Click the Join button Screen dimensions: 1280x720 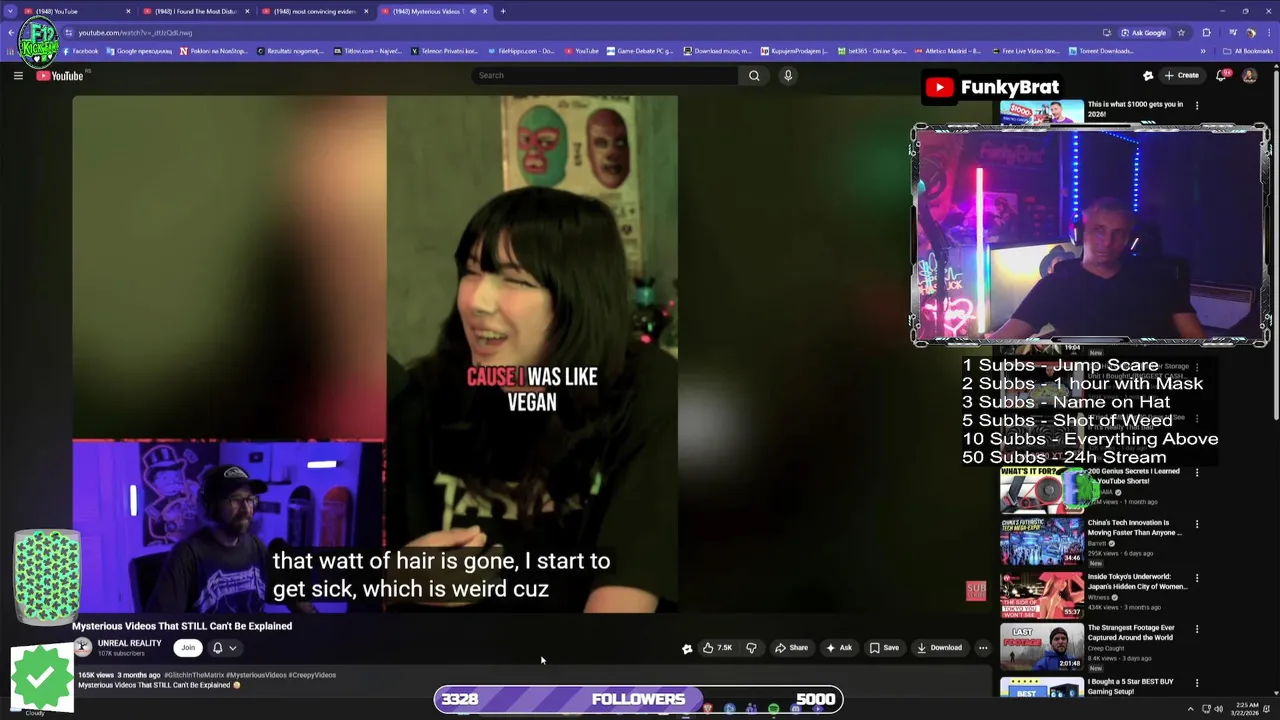click(x=188, y=647)
